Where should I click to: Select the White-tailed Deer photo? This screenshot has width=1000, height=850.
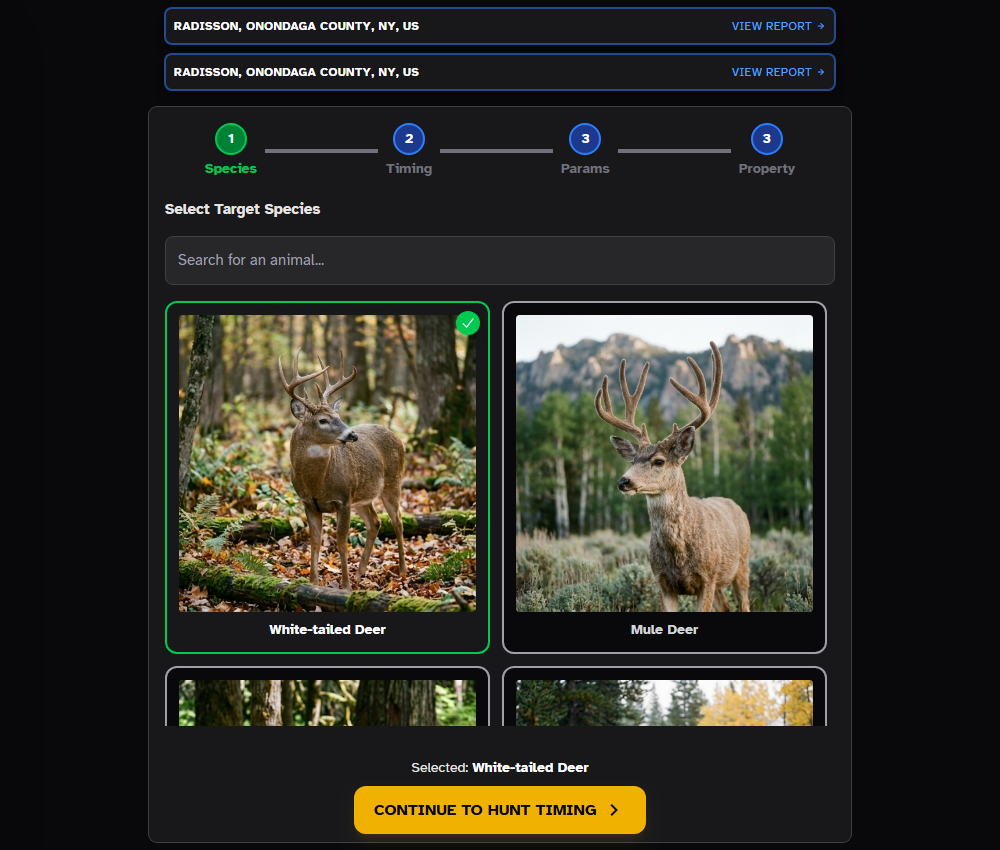click(327, 464)
